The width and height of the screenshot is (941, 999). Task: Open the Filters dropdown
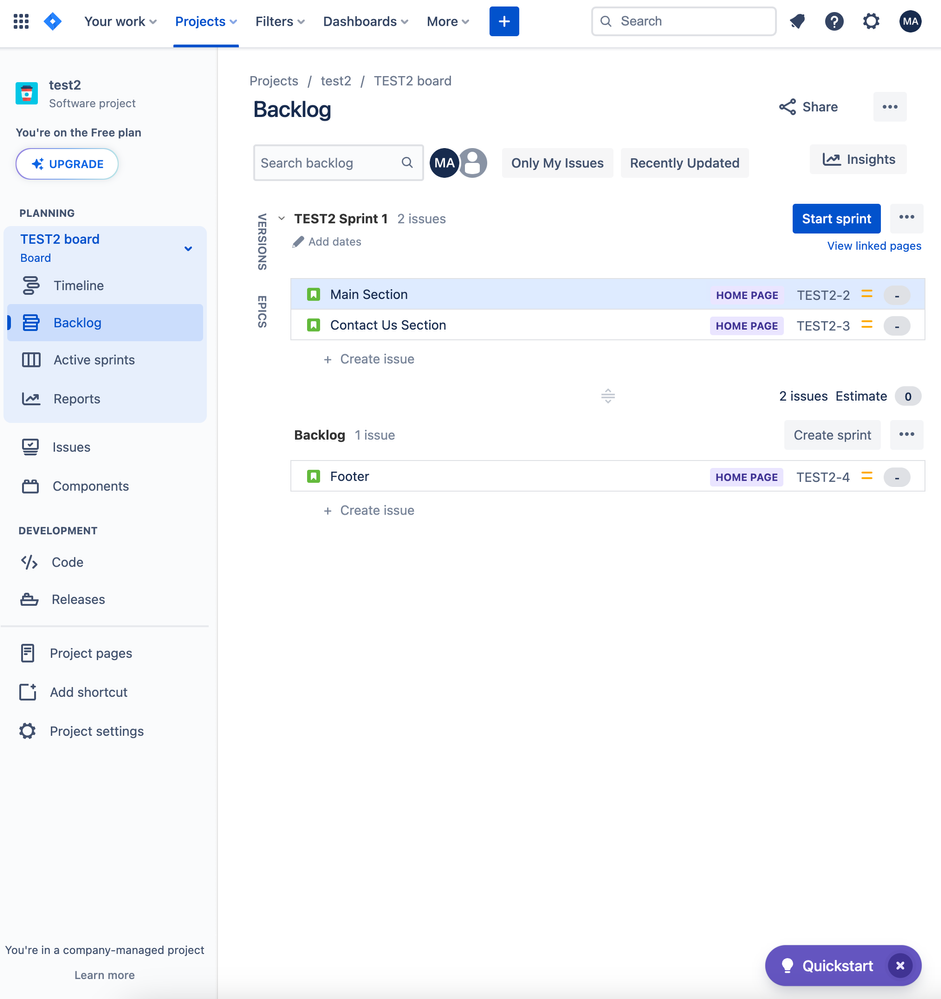point(280,22)
